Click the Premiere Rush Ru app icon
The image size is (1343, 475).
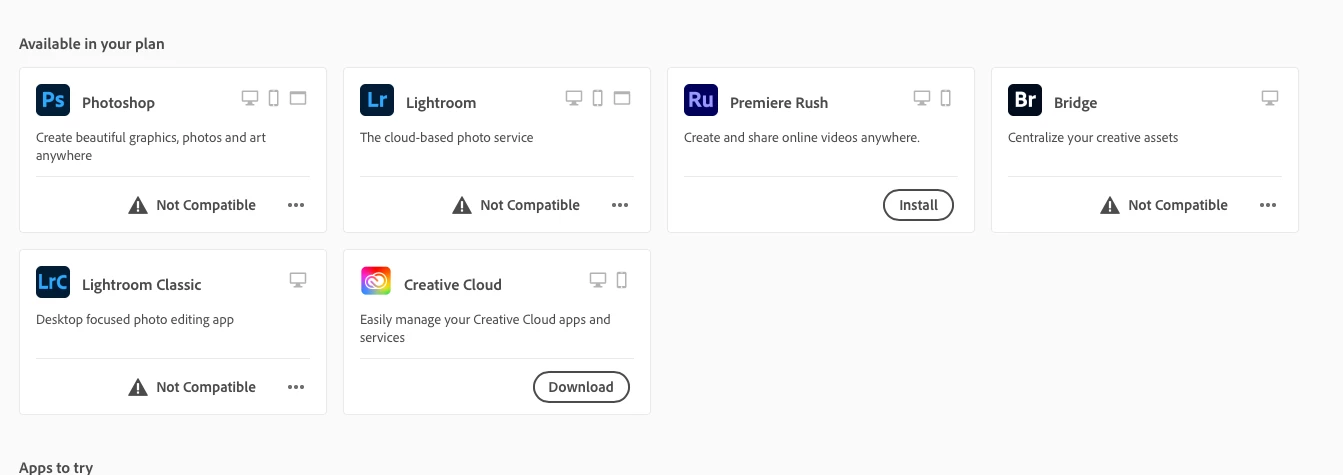[700, 101]
